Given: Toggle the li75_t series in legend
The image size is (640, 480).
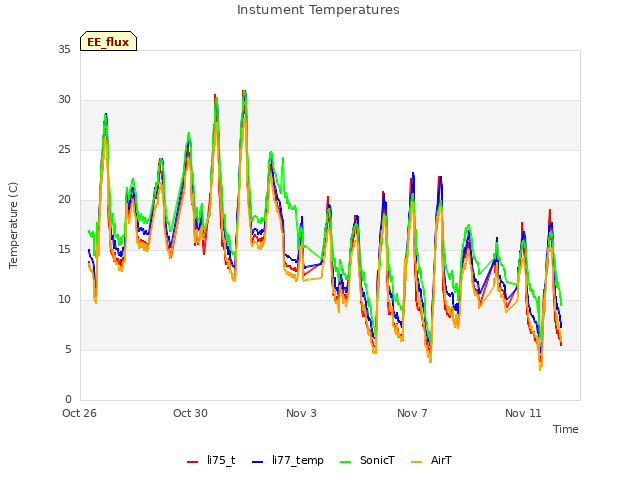Looking at the screenshot, I should click(211, 460).
